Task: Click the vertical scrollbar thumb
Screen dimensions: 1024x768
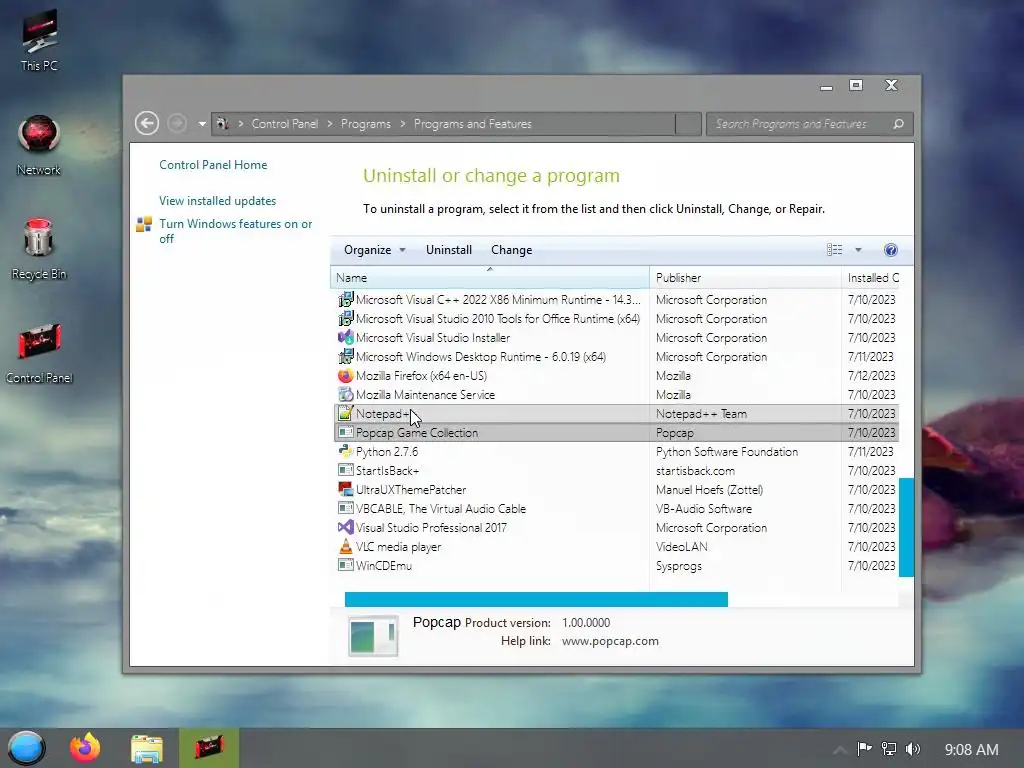Action: (x=906, y=527)
